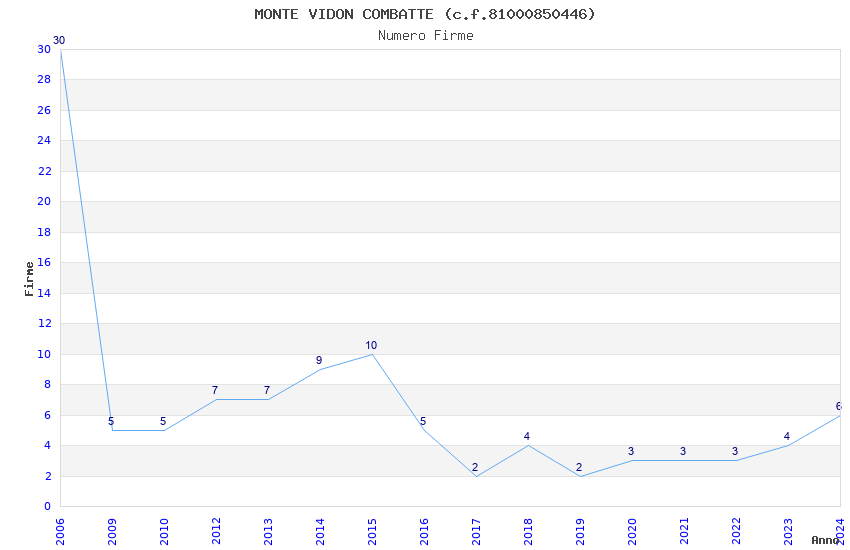850x550 pixels.
Task: Click the data value 7 at year 2013
Action: tap(267, 391)
